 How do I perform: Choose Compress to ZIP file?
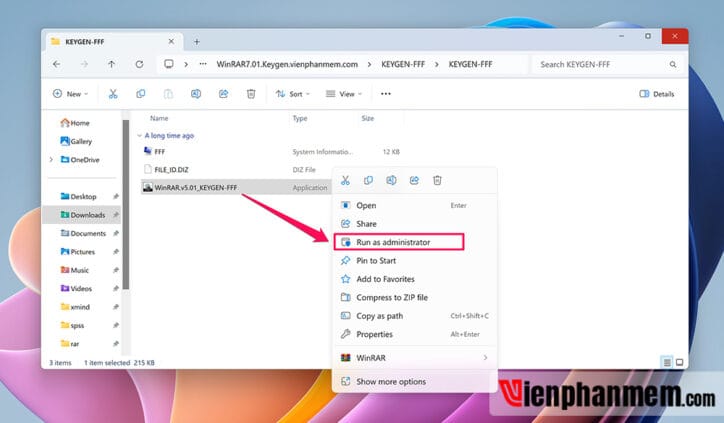pyautogui.click(x=414, y=297)
